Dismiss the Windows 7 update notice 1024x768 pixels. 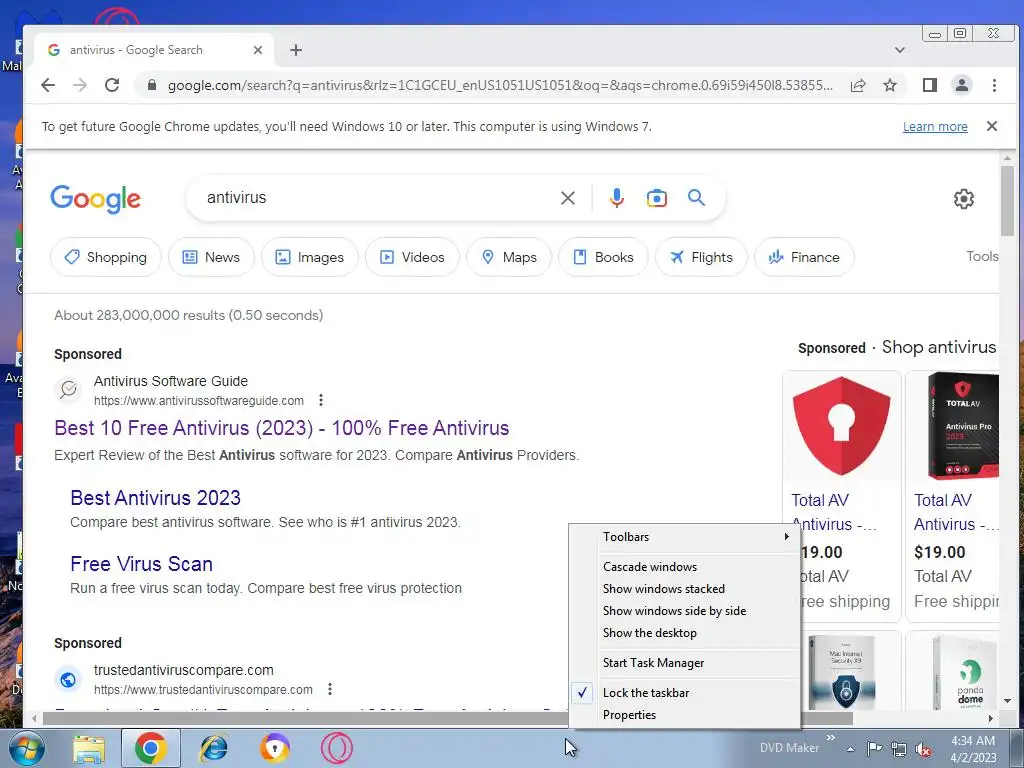pos(991,126)
